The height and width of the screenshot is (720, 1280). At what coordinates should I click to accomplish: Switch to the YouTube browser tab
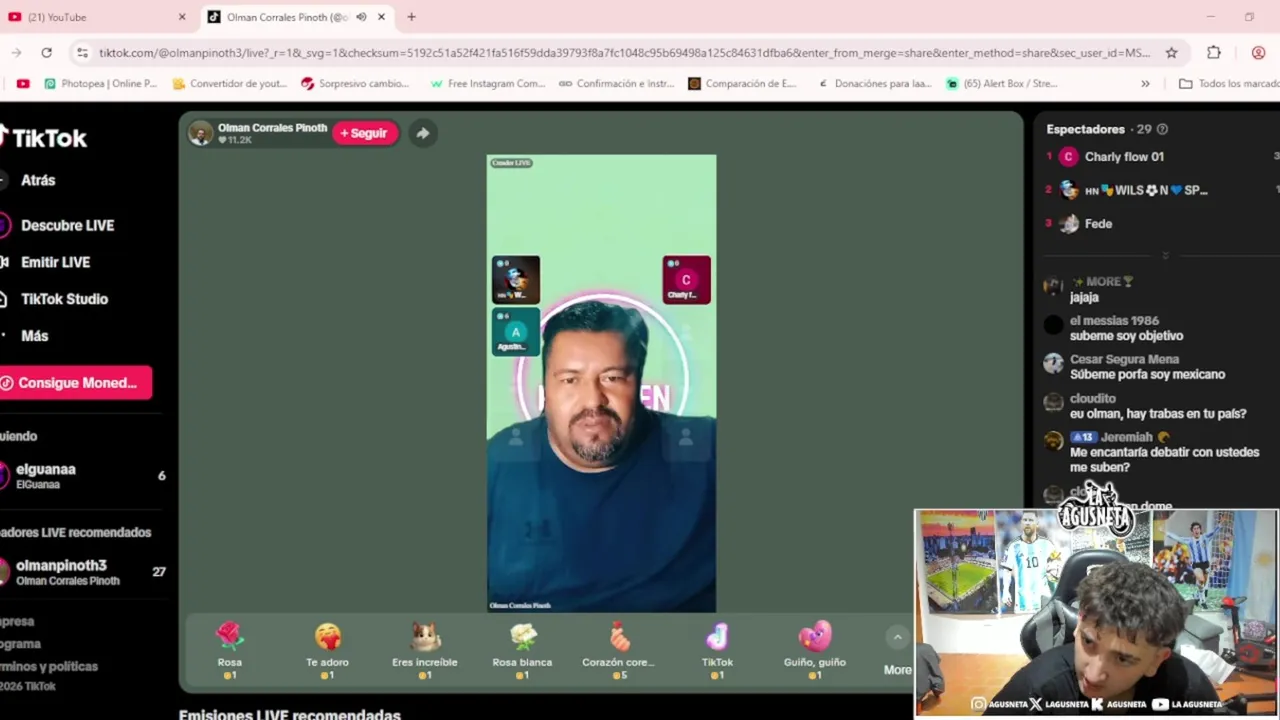[x=97, y=17]
